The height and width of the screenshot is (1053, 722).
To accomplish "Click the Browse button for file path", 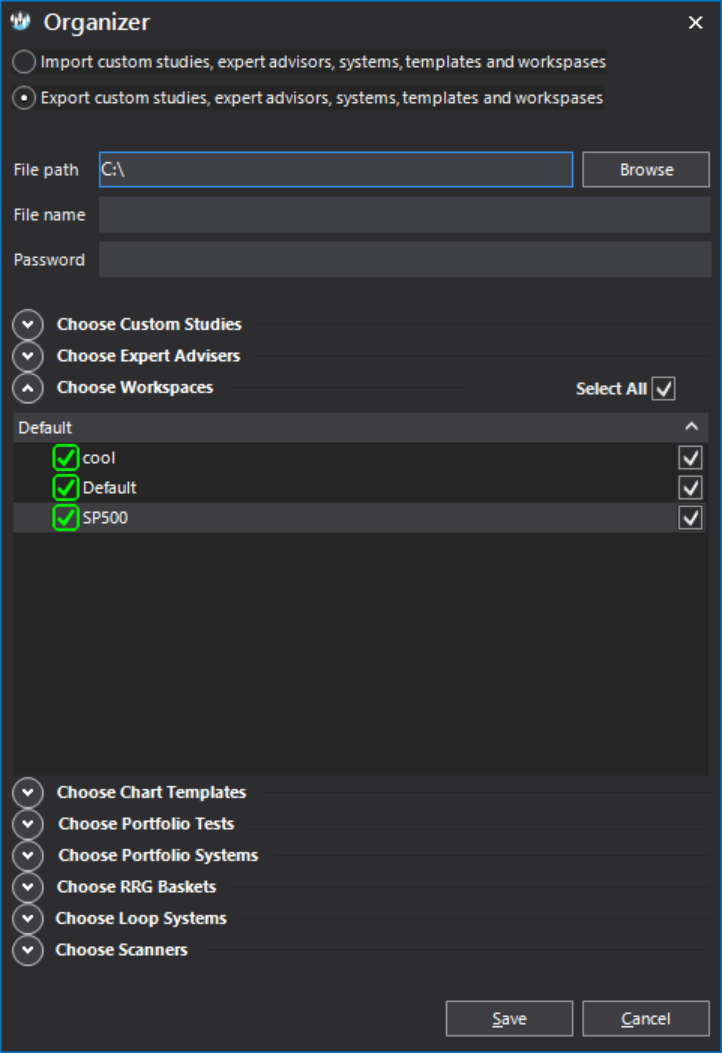I will click(645, 170).
